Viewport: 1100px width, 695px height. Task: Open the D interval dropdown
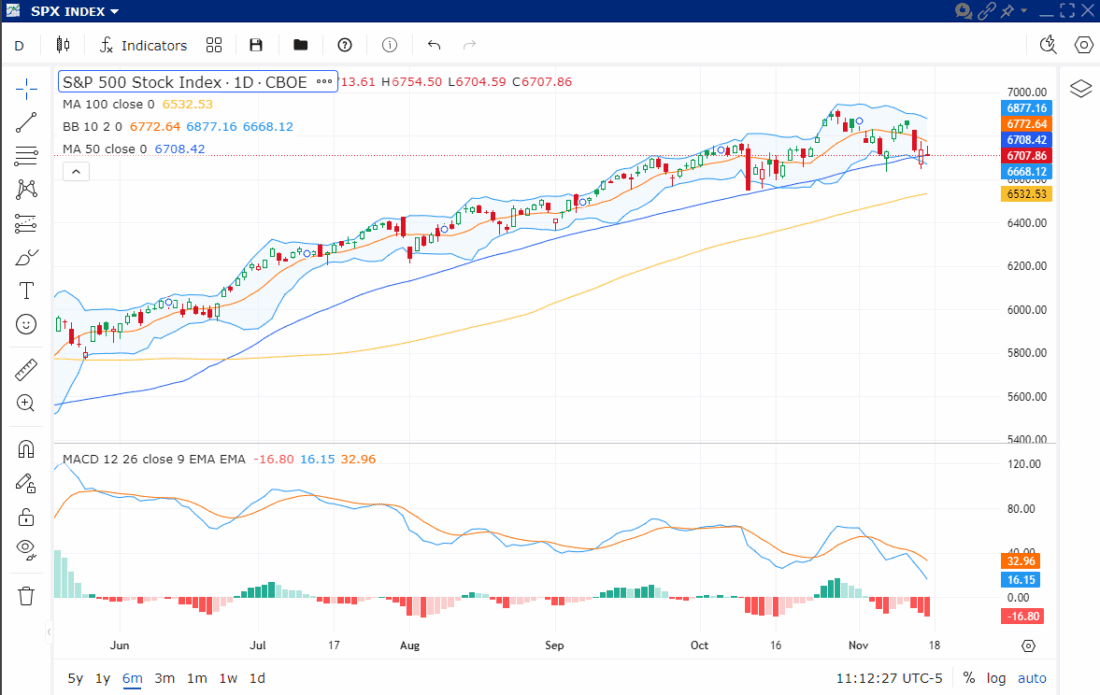18,45
